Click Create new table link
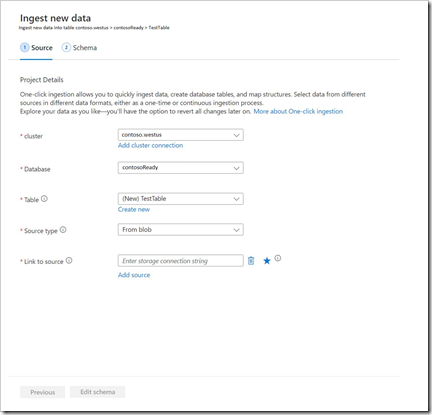432x415 pixels. (134, 209)
